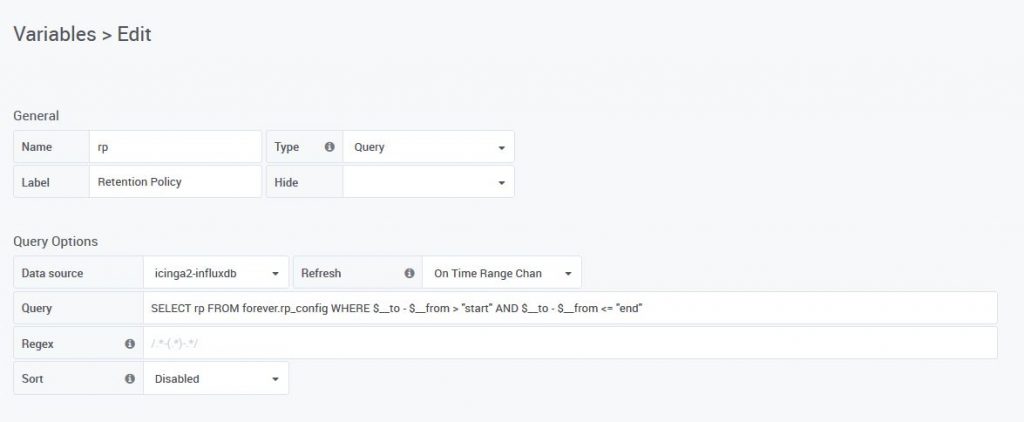Click the Data source label

click(x=52, y=273)
